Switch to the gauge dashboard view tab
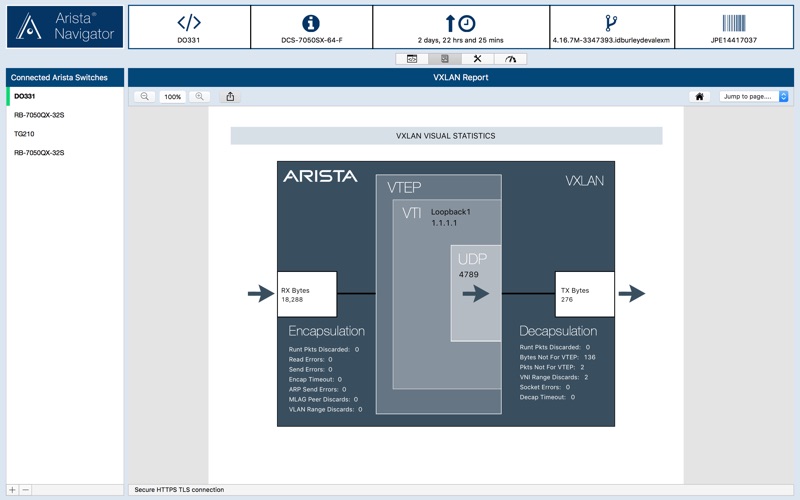The image size is (800, 500). 510,59
